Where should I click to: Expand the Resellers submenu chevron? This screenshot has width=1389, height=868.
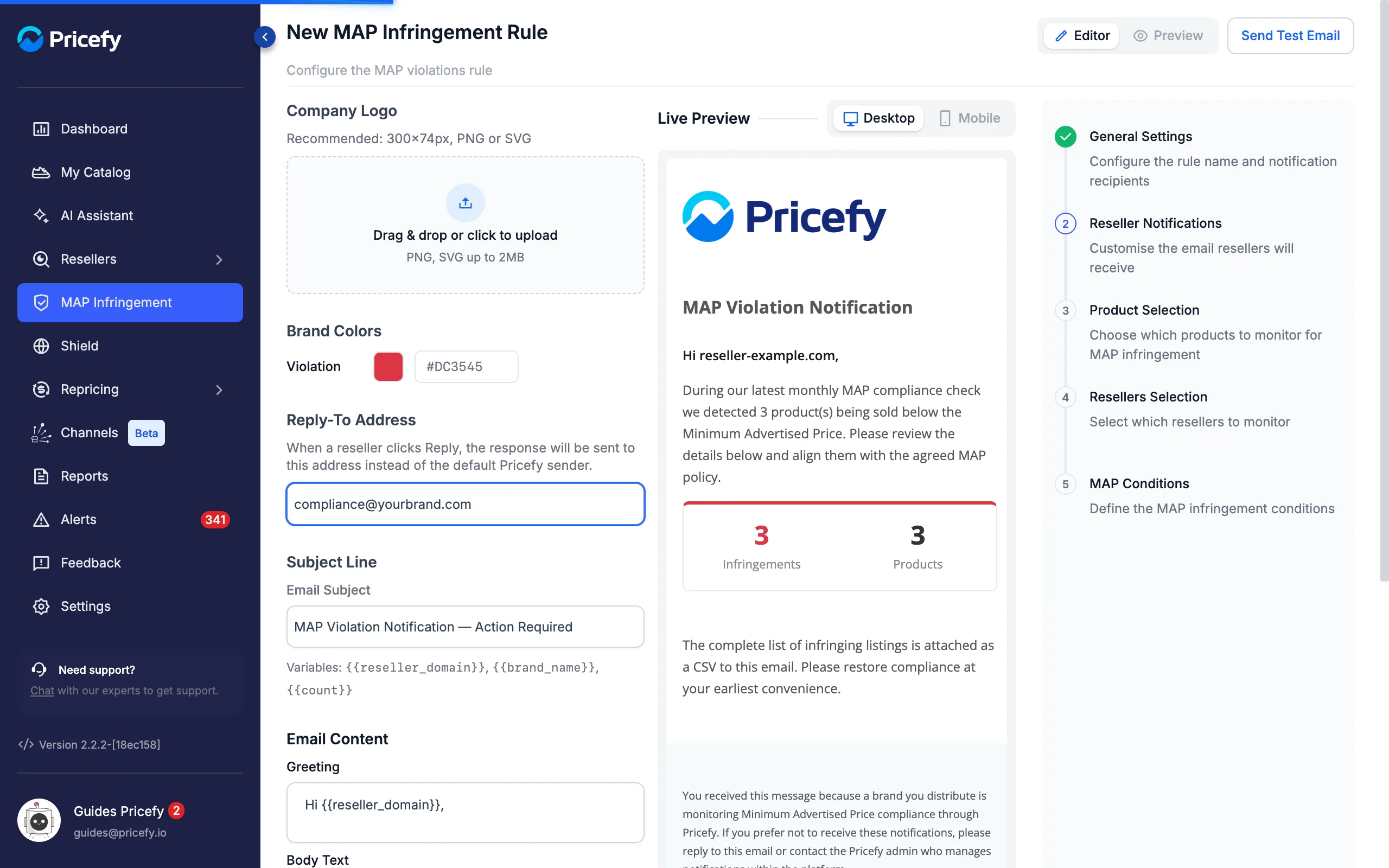pyautogui.click(x=219, y=259)
